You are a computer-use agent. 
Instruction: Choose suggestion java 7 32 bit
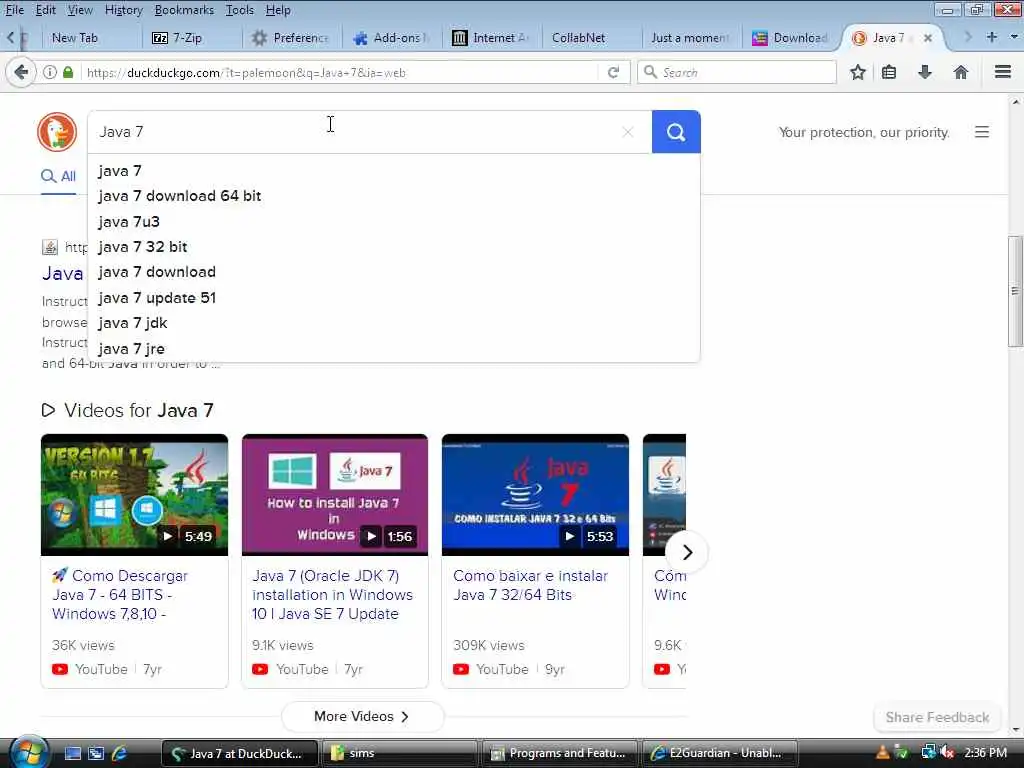394,247
